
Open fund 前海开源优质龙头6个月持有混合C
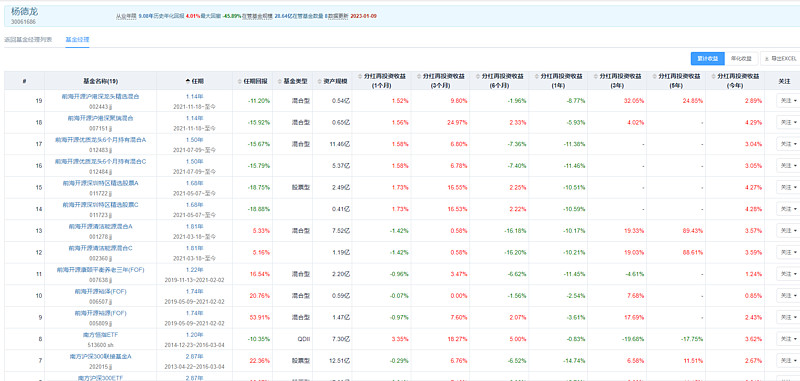tap(101, 161)
